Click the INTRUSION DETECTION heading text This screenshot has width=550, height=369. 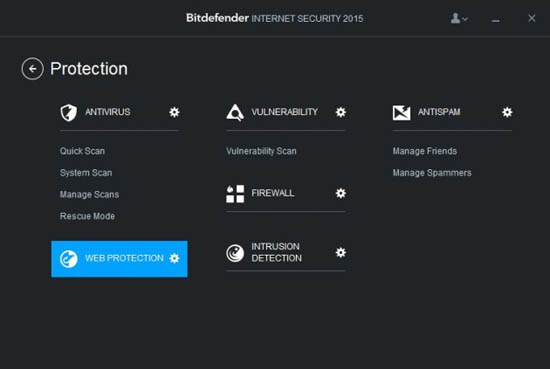pyautogui.click(x=276, y=253)
